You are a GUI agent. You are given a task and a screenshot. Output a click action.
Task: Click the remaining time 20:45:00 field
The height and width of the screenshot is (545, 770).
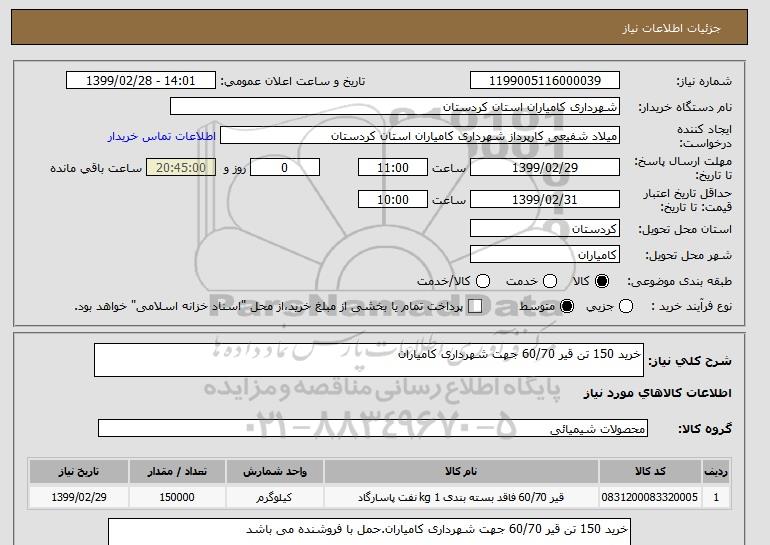pos(181,167)
